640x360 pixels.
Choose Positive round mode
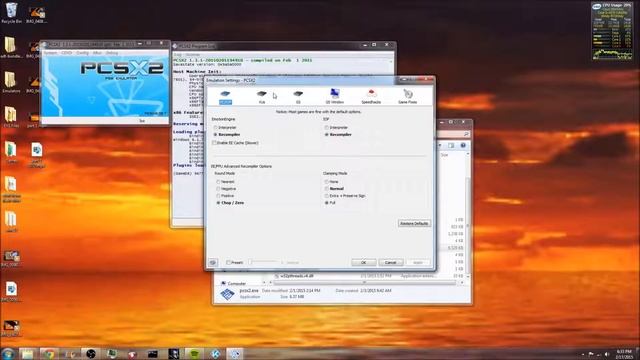pos(225,196)
